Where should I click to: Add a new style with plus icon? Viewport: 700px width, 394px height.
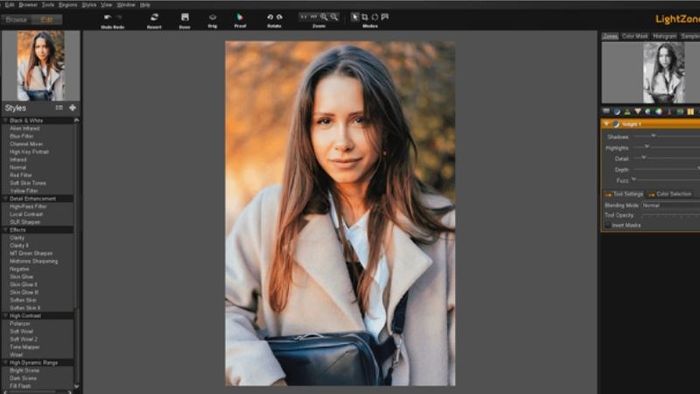72,108
